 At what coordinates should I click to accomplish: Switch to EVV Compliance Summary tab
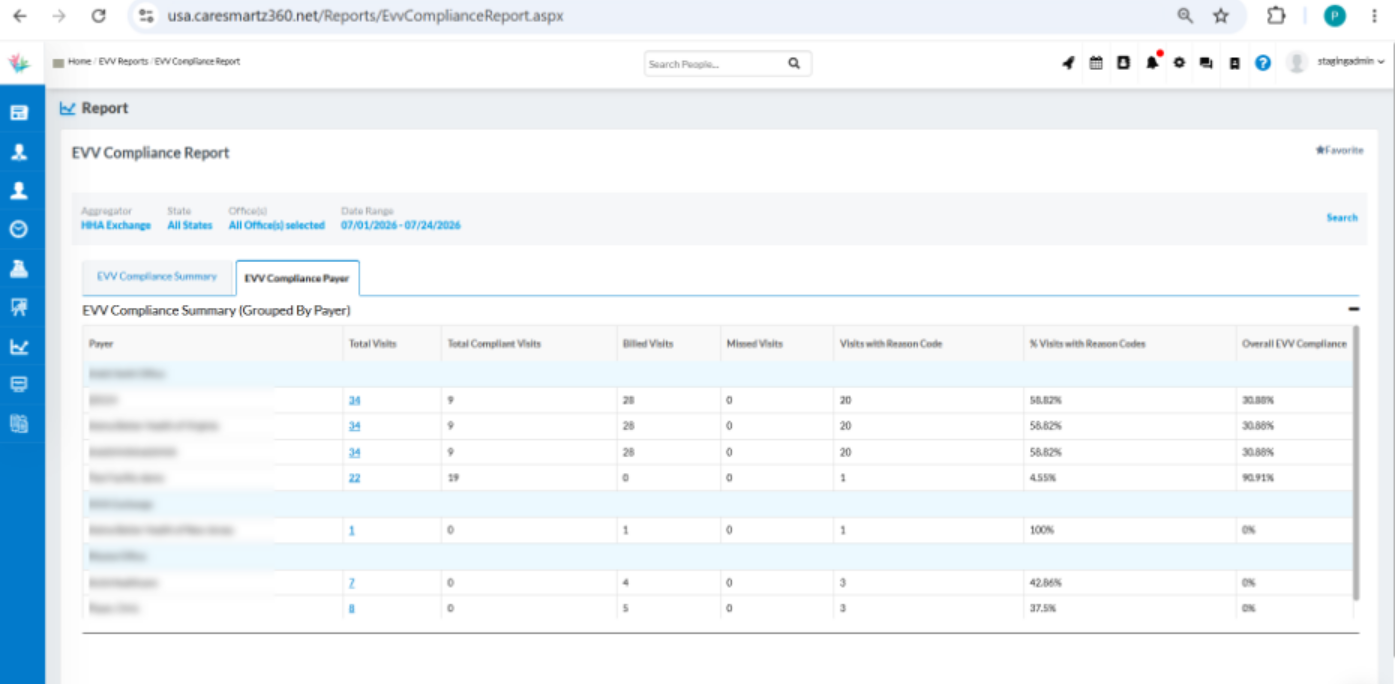tap(157, 277)
